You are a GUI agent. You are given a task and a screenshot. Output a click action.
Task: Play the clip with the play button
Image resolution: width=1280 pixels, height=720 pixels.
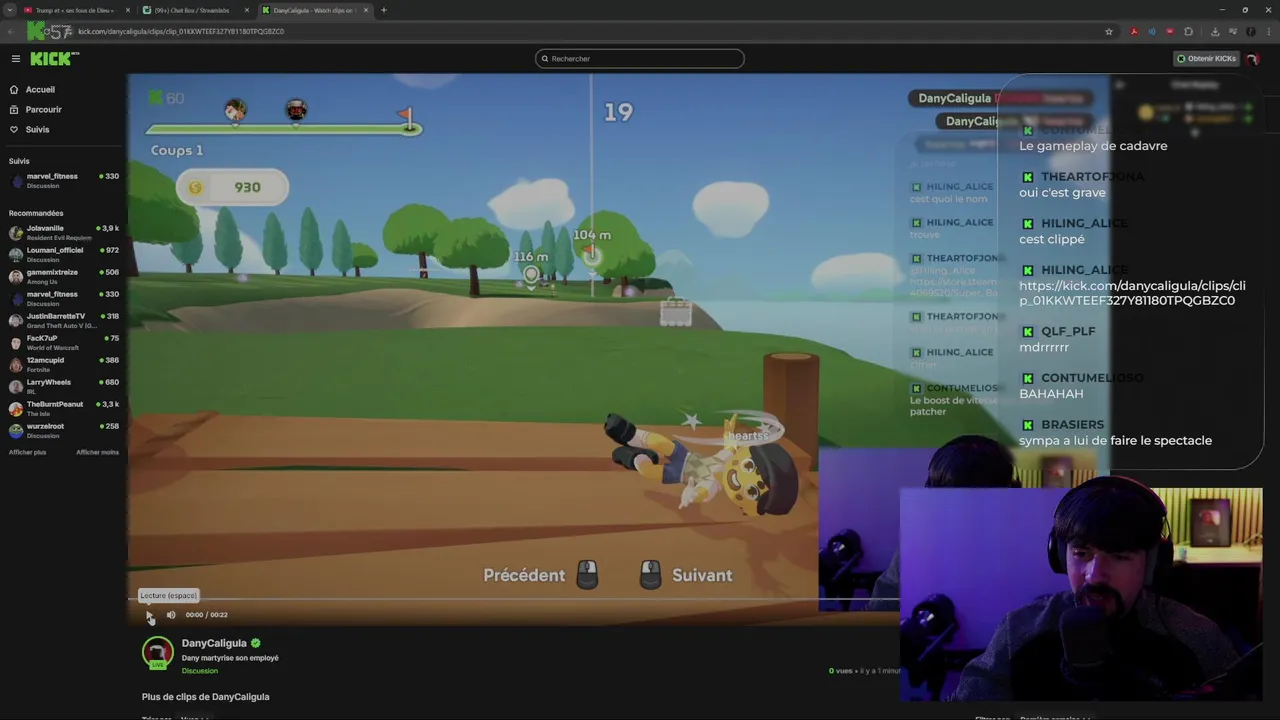pyautogui.click(x=150, y=615)
